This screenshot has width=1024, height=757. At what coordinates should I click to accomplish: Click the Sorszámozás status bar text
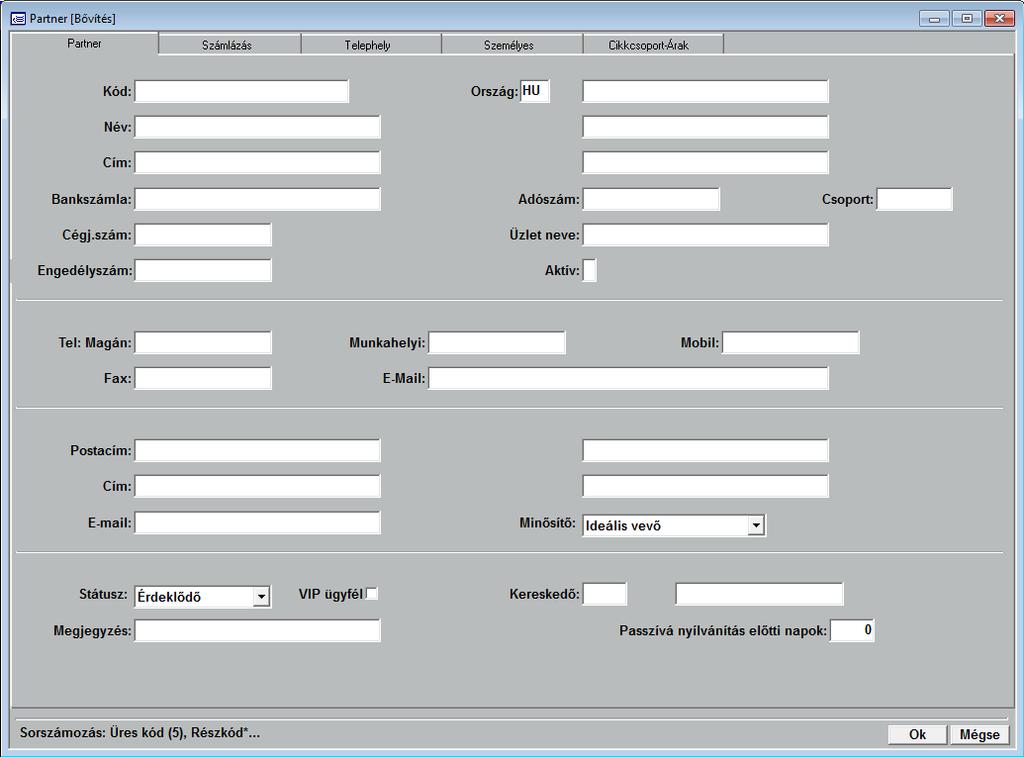click(x=140, y=733)
